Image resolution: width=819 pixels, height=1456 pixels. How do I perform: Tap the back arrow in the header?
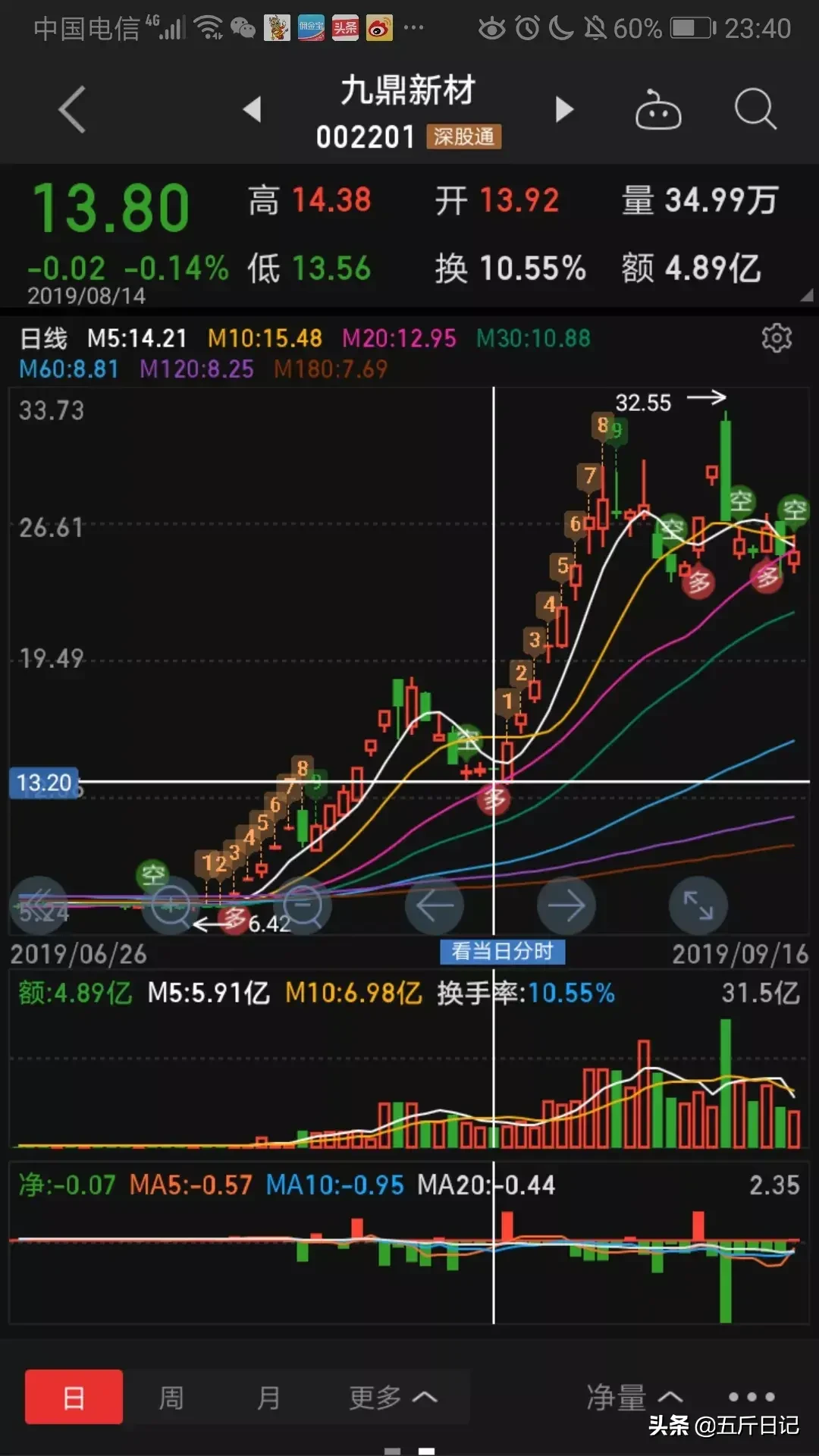click(x=72, y=110)
